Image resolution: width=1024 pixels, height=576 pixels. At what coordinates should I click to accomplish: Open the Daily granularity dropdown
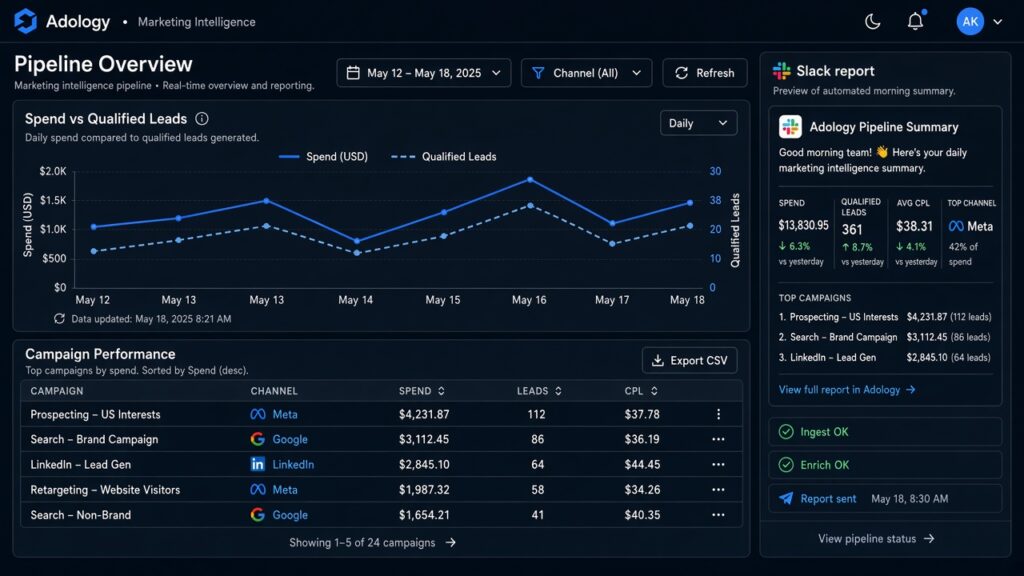698,123
